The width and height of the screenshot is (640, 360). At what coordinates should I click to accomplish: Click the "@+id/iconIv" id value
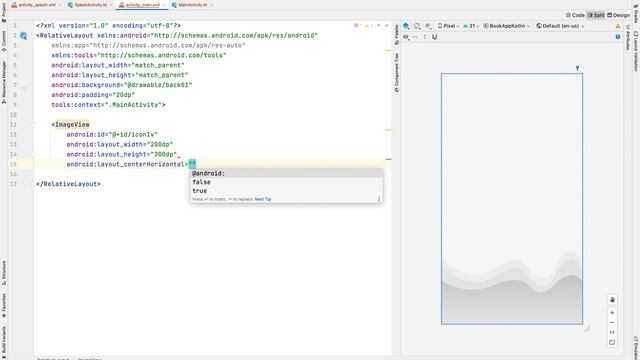coord(133,134)
